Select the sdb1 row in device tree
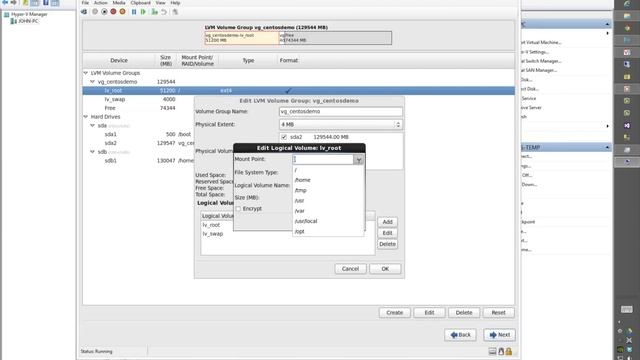This screenshot has height=360, width=640. [x=298, y=161]
